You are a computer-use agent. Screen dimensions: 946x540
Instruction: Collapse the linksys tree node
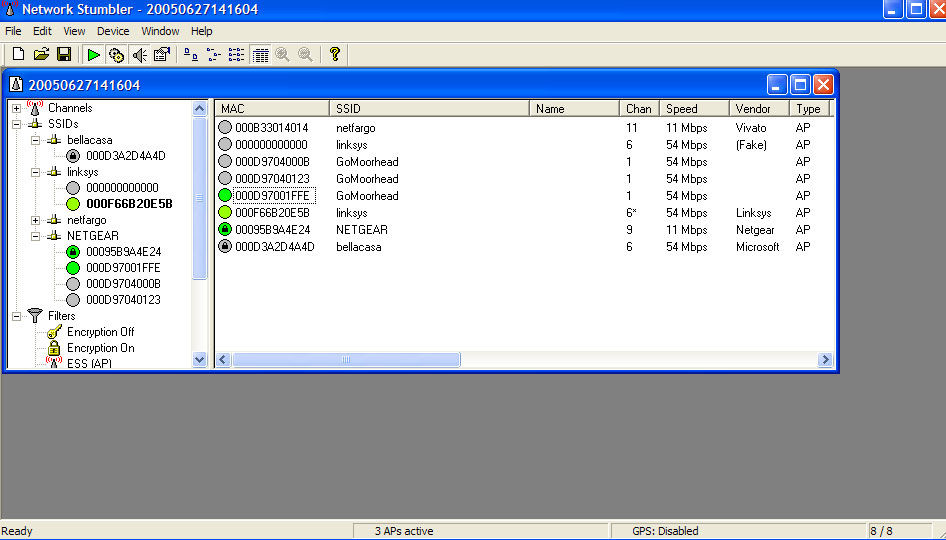36,172
